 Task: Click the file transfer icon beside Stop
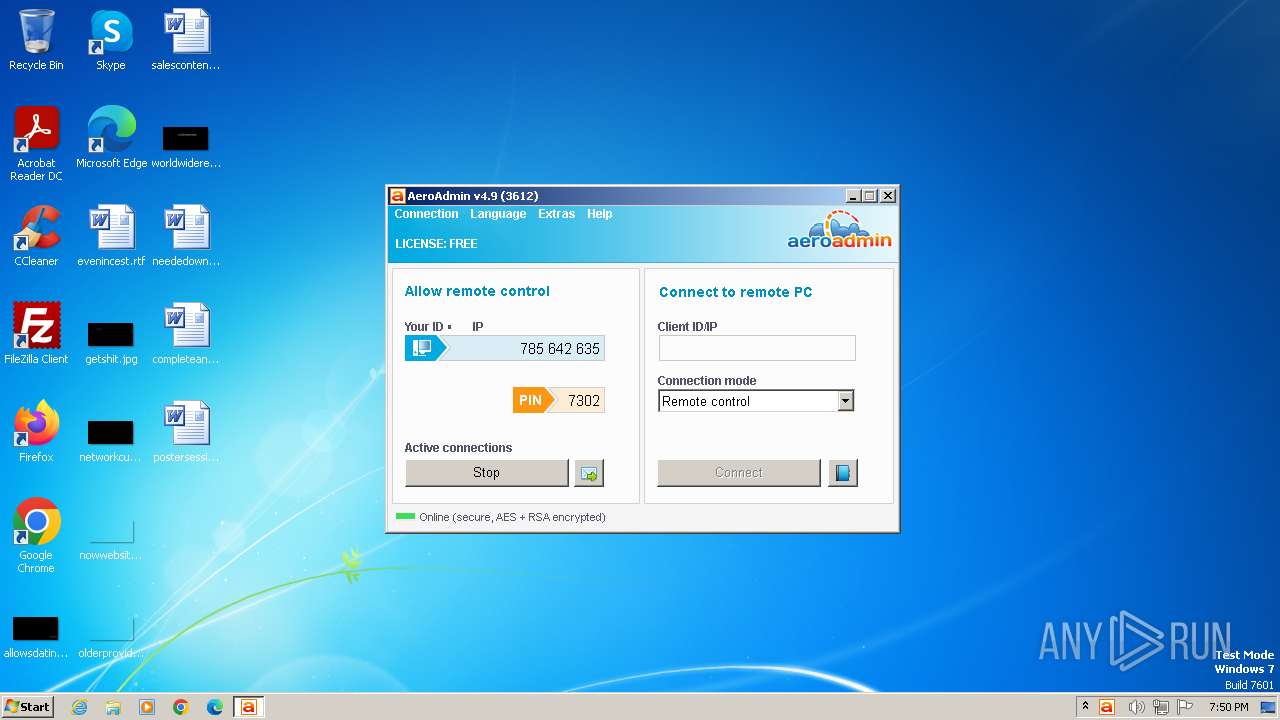tap(589, 473)
